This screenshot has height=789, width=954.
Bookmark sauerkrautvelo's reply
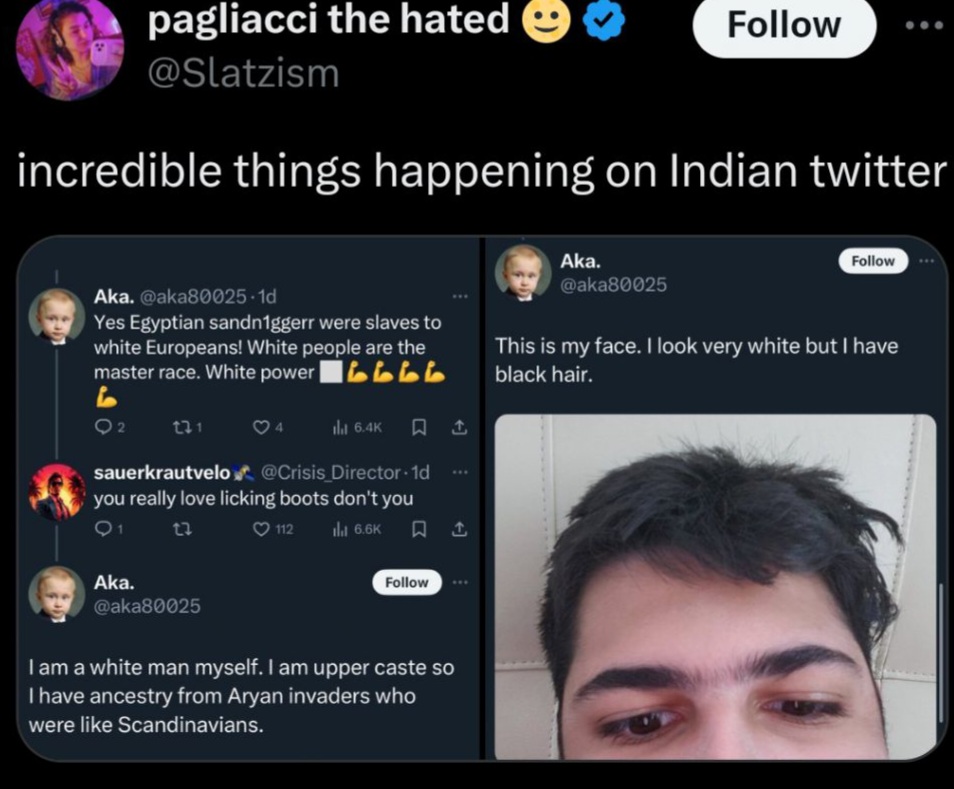pyautogui.click(x=419, y=530)
